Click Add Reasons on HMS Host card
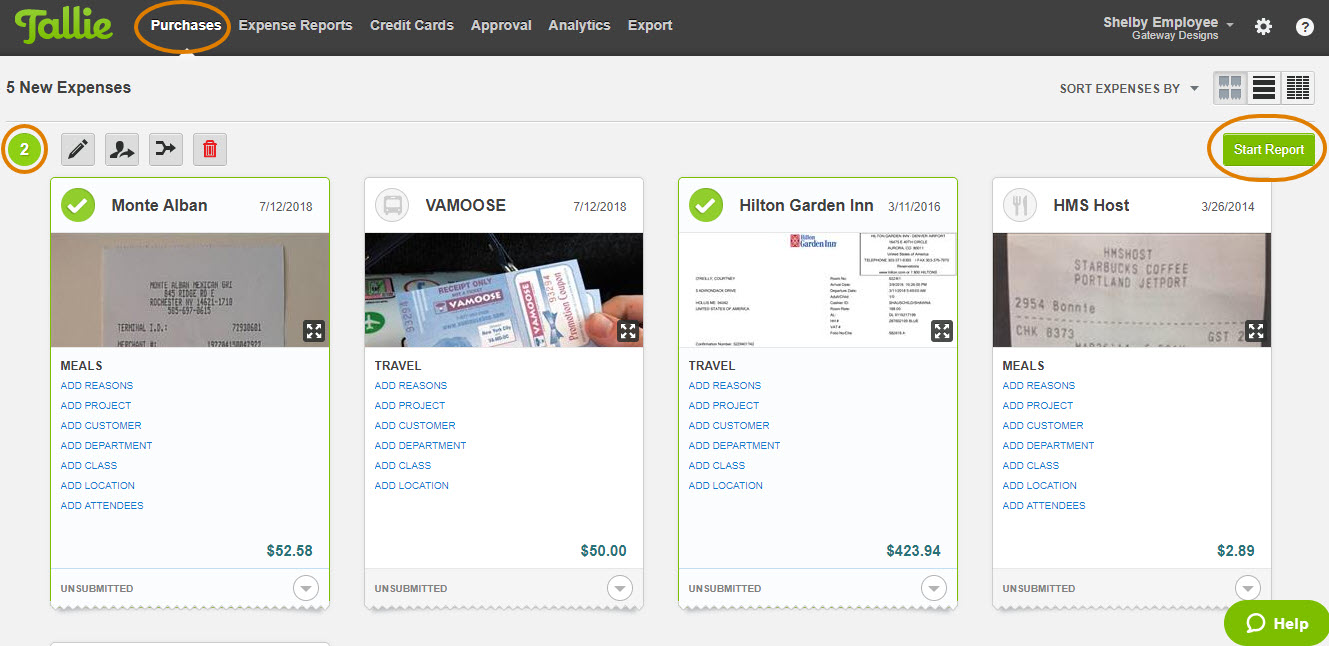 (x=1039, y=386)
